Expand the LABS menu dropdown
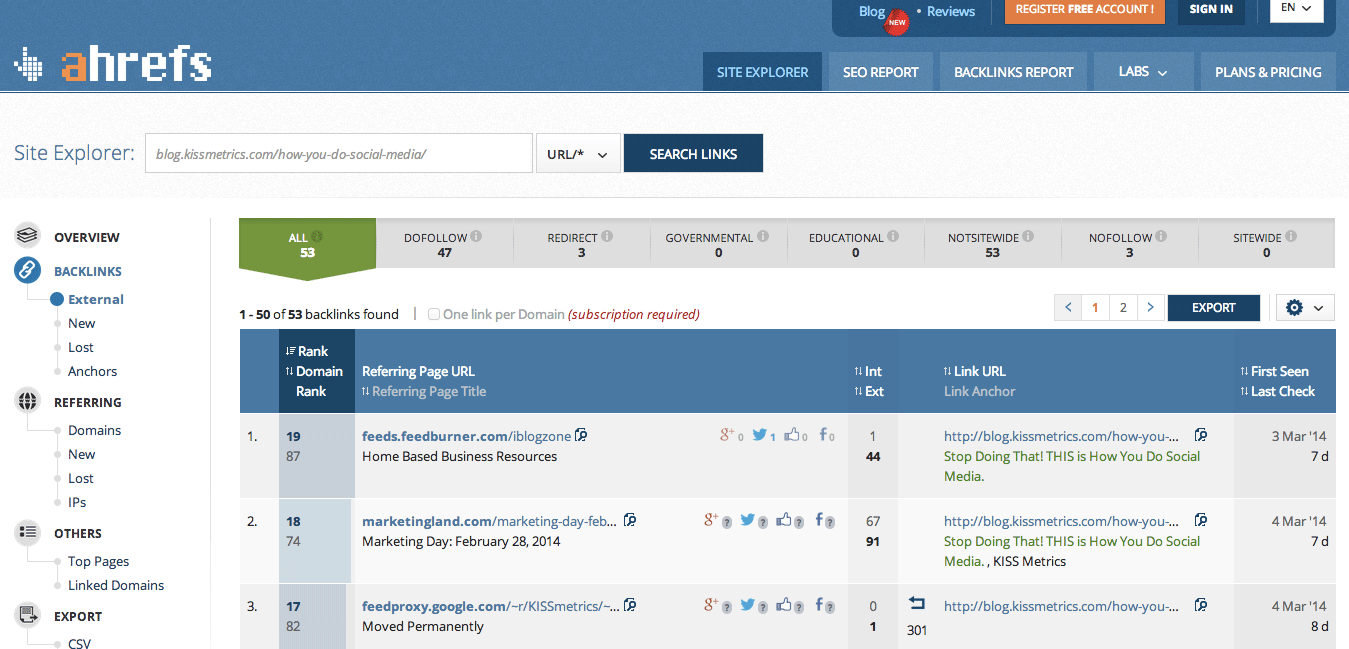This screenshot has height=649, width=1349. point(1143,72)
